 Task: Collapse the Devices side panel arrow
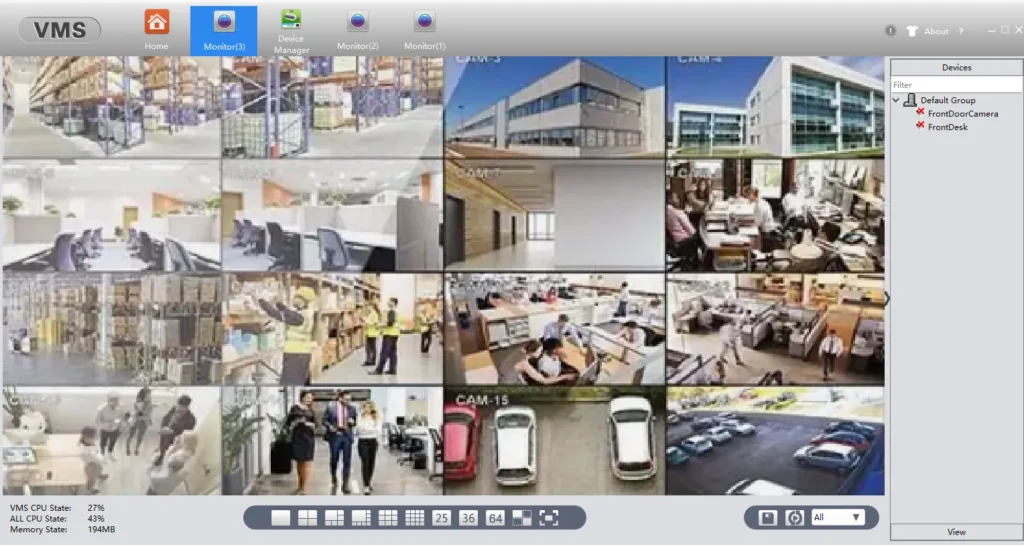coord(886,299)
